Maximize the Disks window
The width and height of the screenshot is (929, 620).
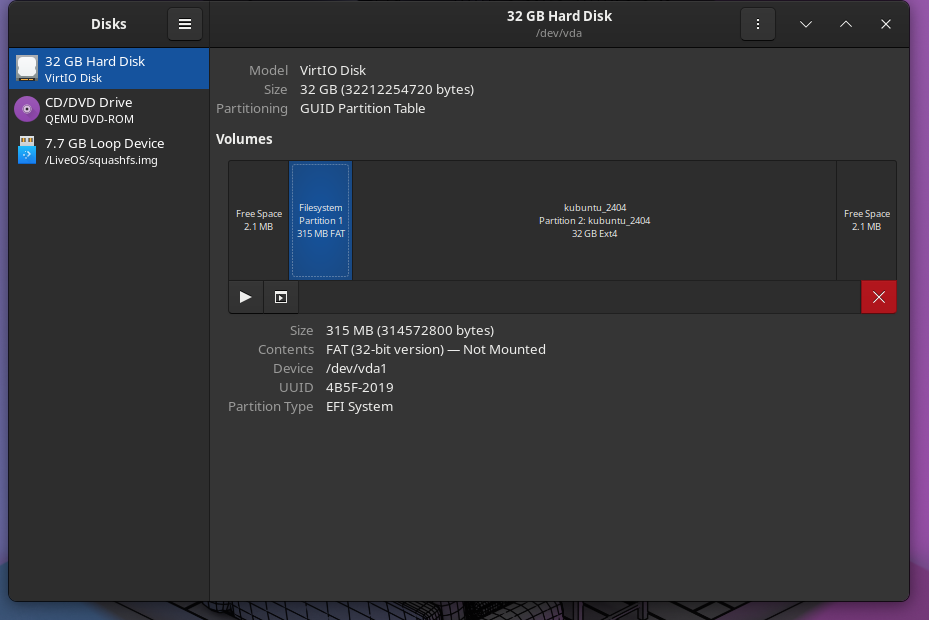846,24
